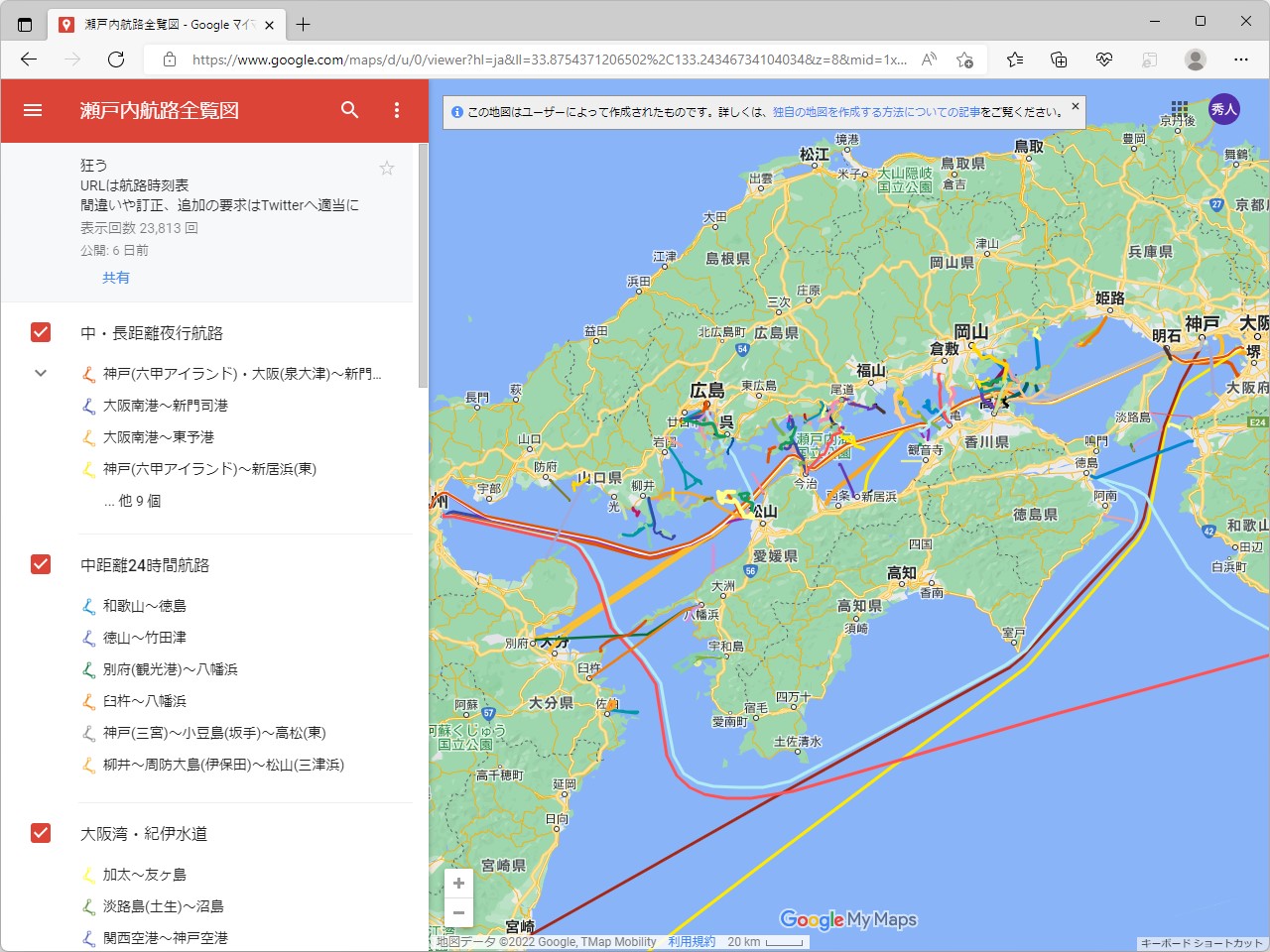1270x952 pixels.
Task: Star the 瀬戸内航路全覧図 map as favorite
Action: [387, 168]
